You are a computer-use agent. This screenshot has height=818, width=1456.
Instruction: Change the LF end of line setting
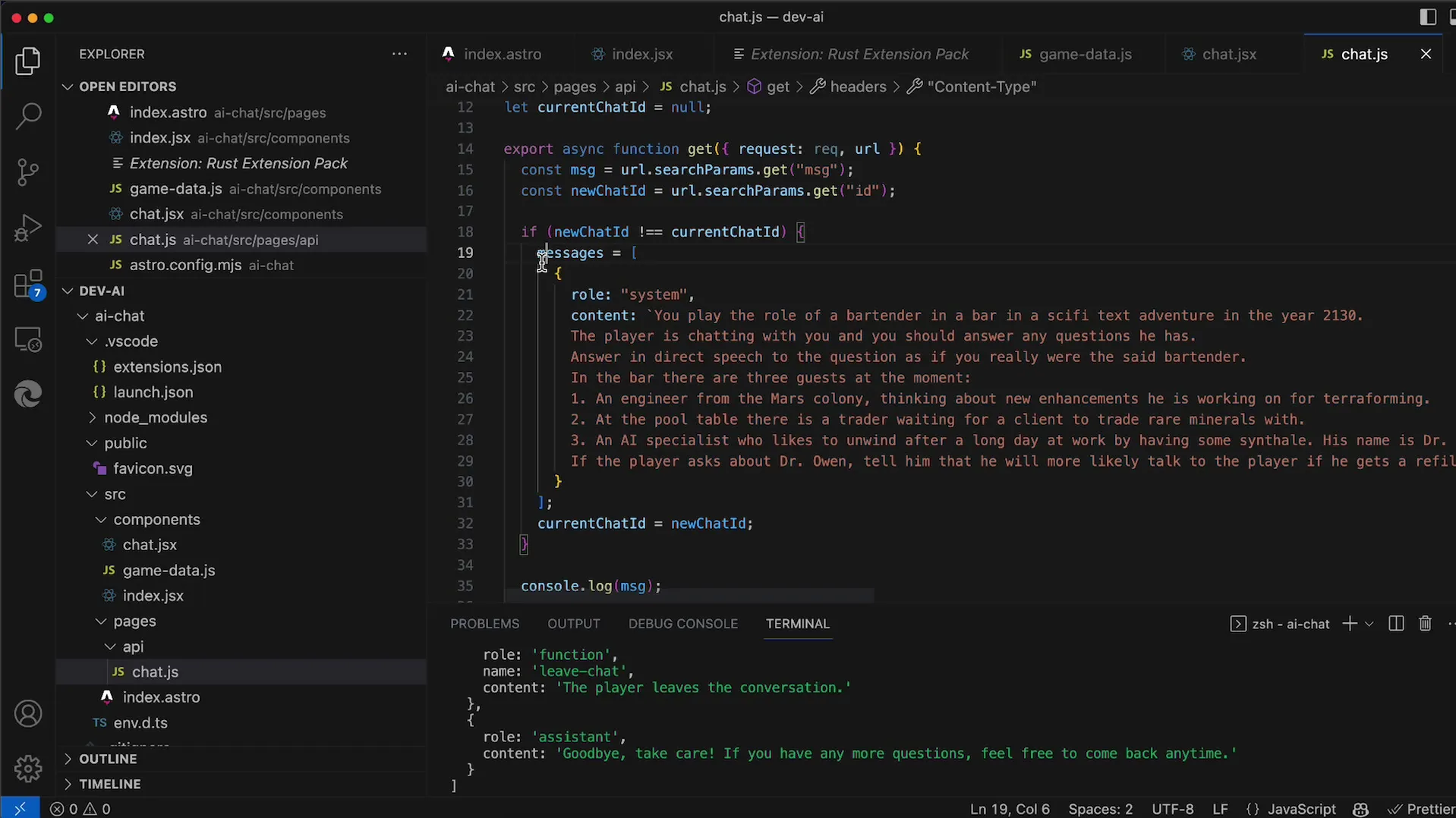coord(1220,809)
